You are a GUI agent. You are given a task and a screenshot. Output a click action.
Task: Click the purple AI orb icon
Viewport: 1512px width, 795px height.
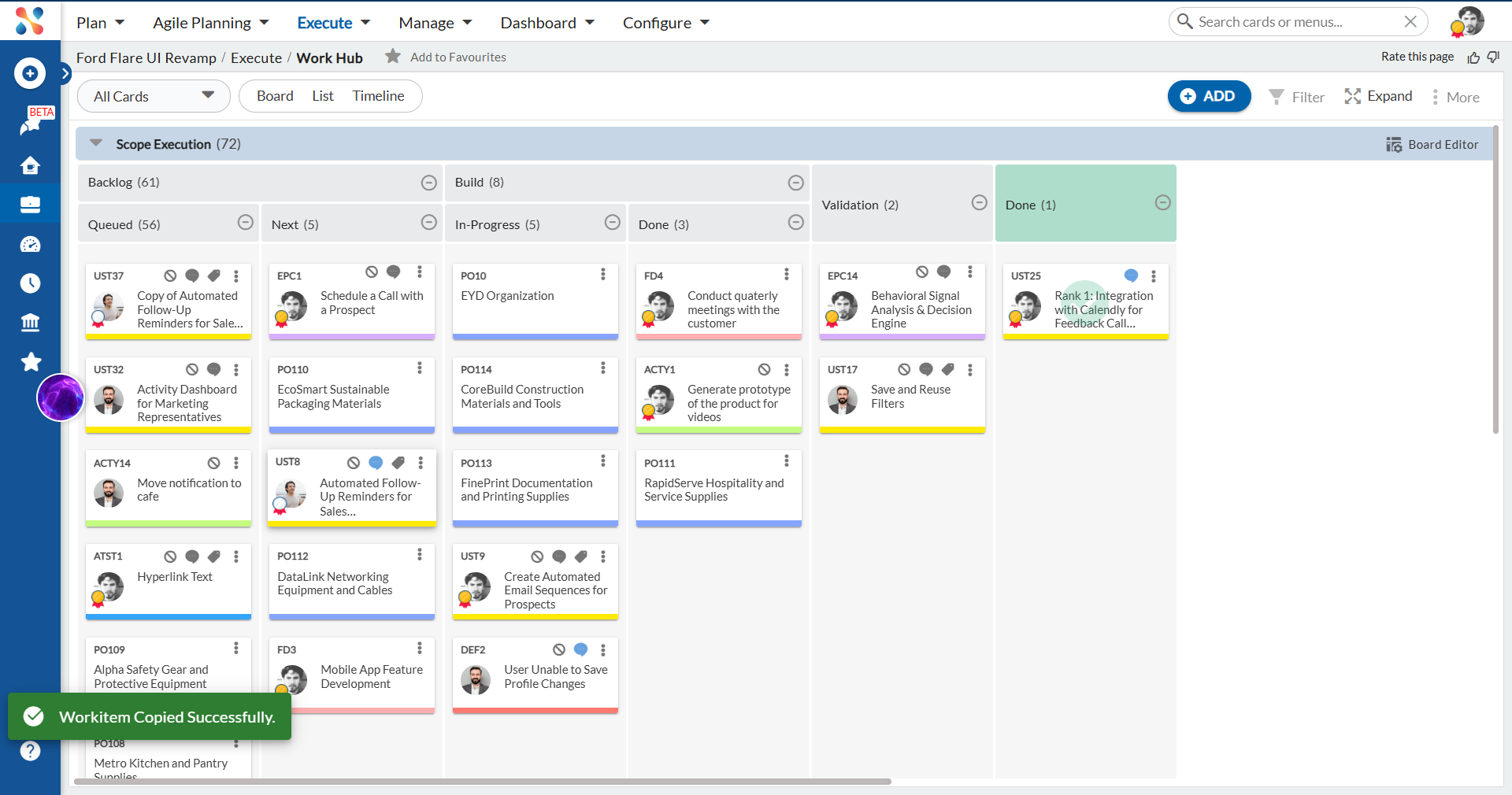point(61,397)
